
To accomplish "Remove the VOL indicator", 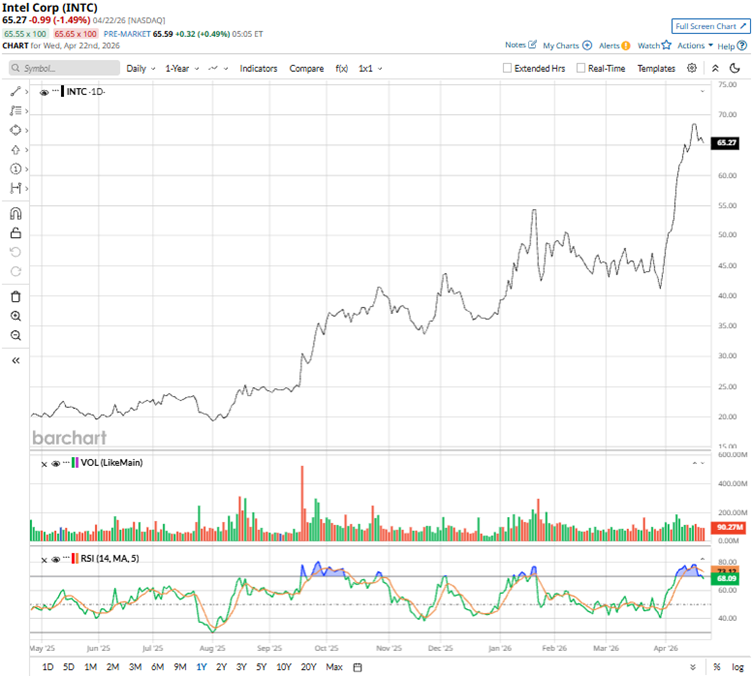I will tap(44, 464).
